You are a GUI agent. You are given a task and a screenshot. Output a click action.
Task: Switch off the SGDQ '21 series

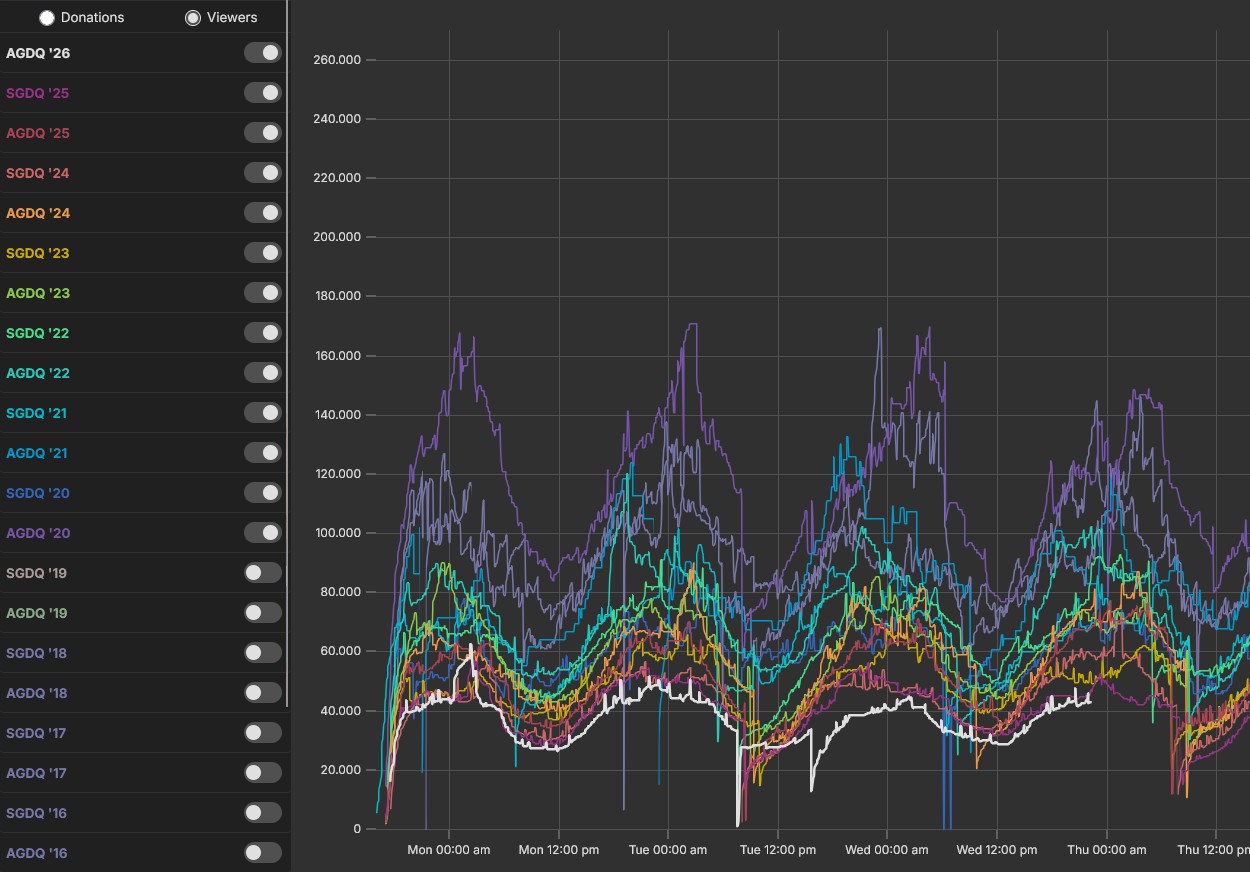[x=263, y=413]
